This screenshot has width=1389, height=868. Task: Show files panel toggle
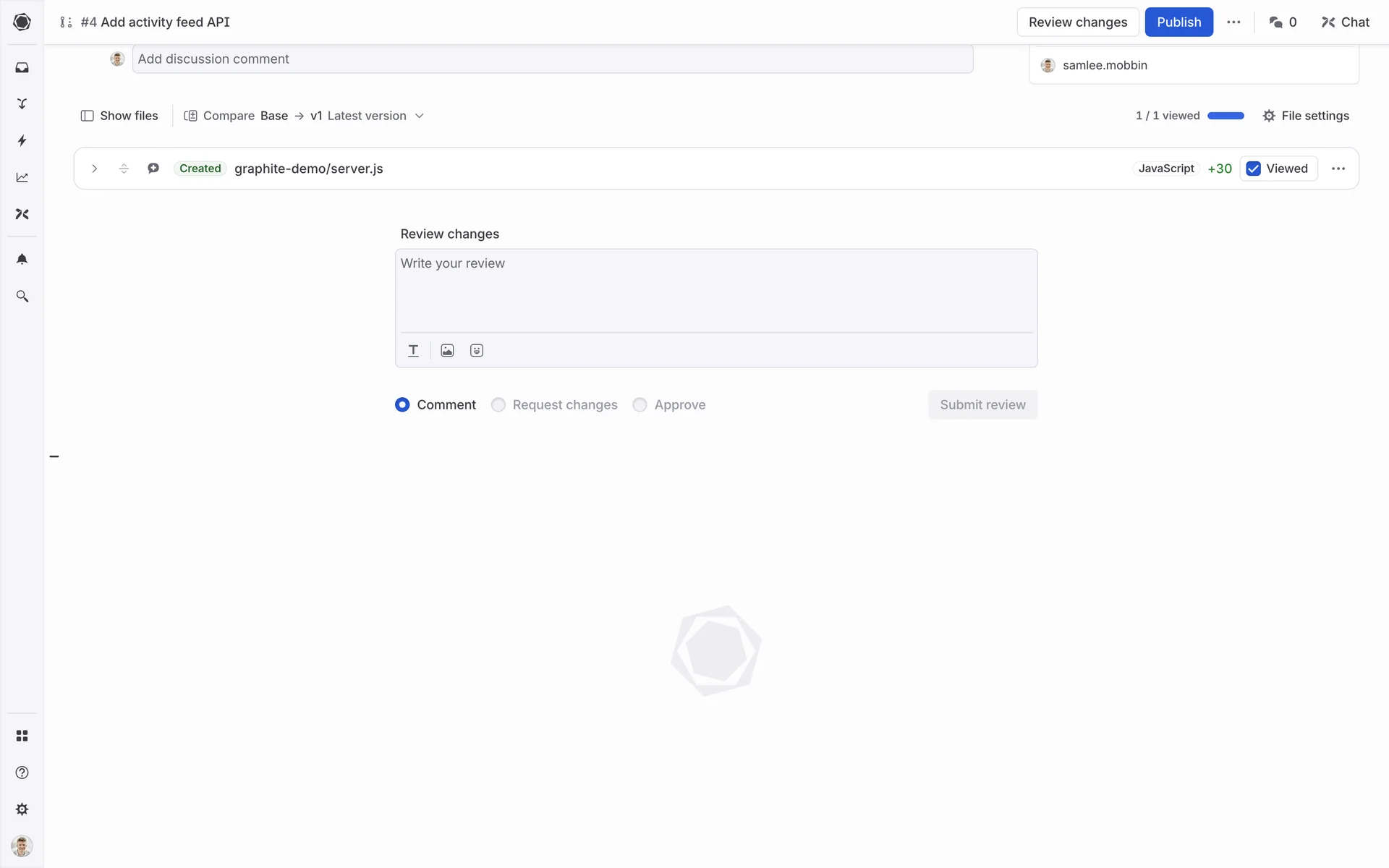point(119,116)
